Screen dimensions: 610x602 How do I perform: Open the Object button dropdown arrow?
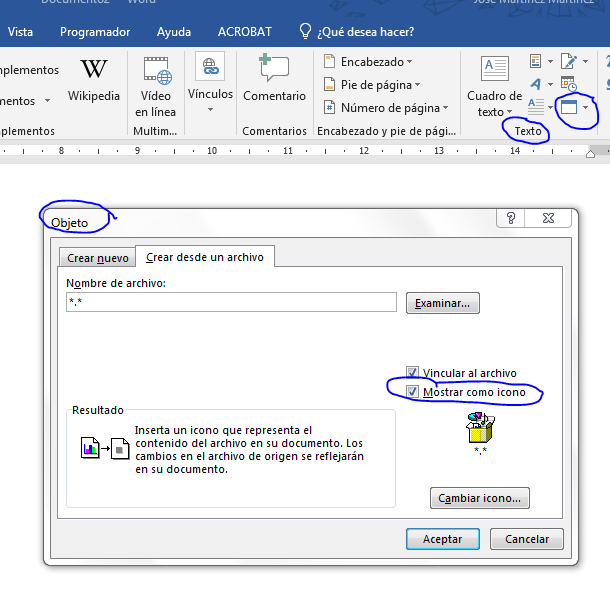[x=585, y=107]
